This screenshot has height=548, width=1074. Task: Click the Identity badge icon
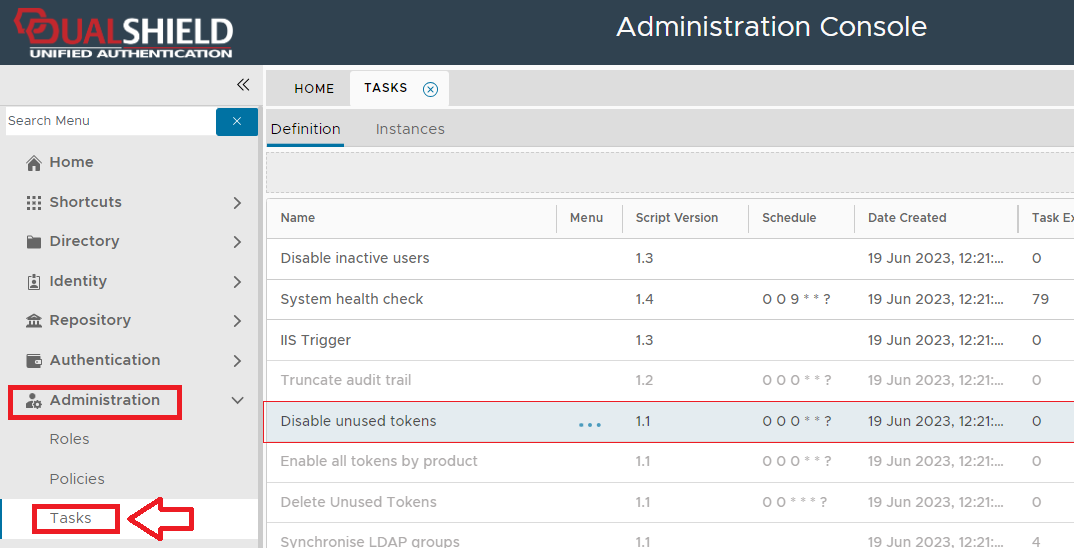click(34, 282)
